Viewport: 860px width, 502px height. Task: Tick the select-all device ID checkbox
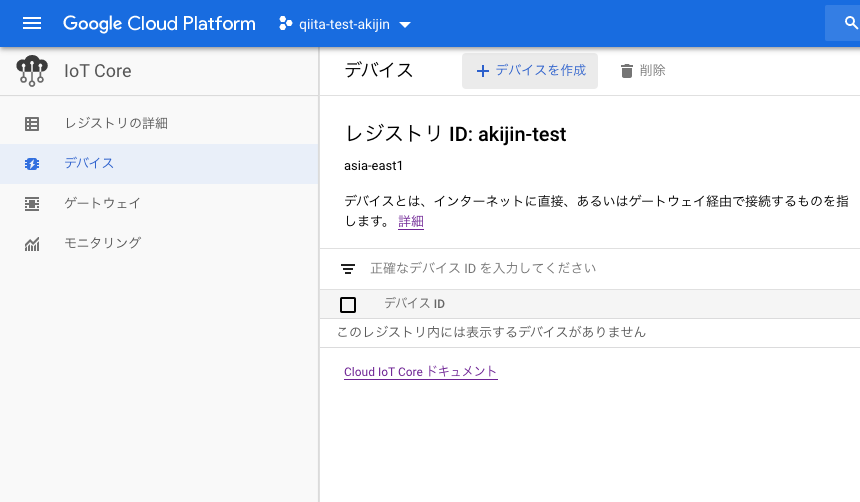[x=348, y=304]
